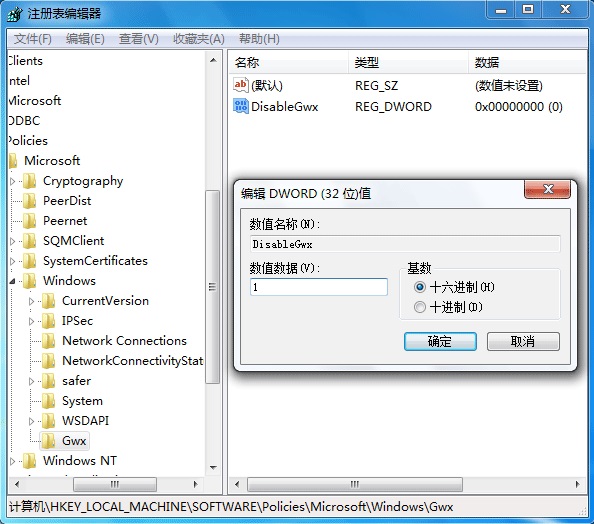Screen dimensions: 594x524
Task: Open the 收藏夹(A) menu
Action: point(199,39)
